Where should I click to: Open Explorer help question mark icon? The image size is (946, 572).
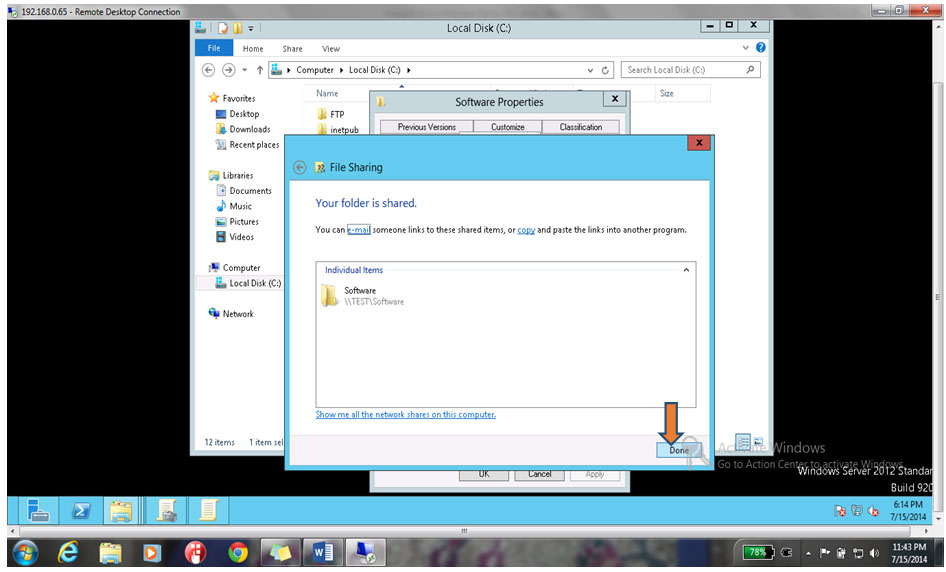760,48
